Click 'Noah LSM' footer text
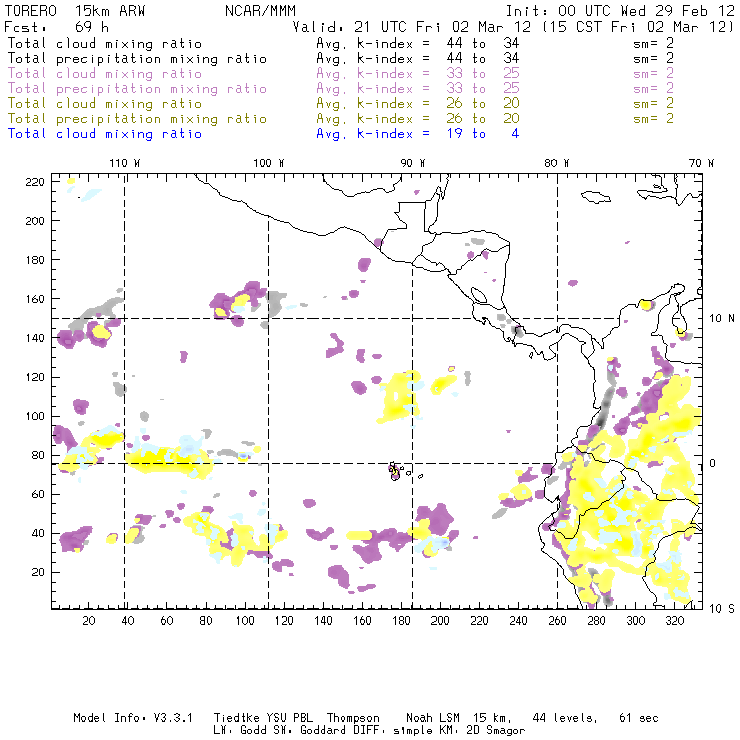The width and height of the screenshot is (740, 740). click(x=433, y=718)
